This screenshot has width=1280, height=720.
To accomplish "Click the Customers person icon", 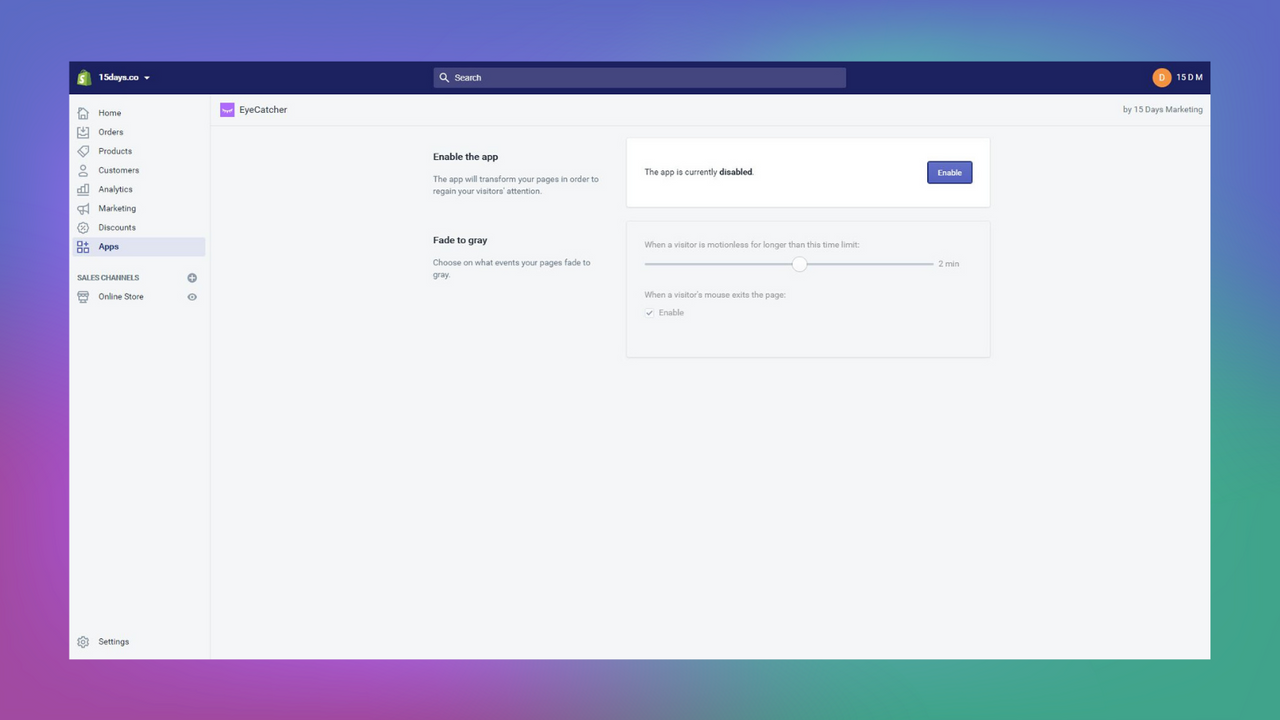I will (83, 170).
